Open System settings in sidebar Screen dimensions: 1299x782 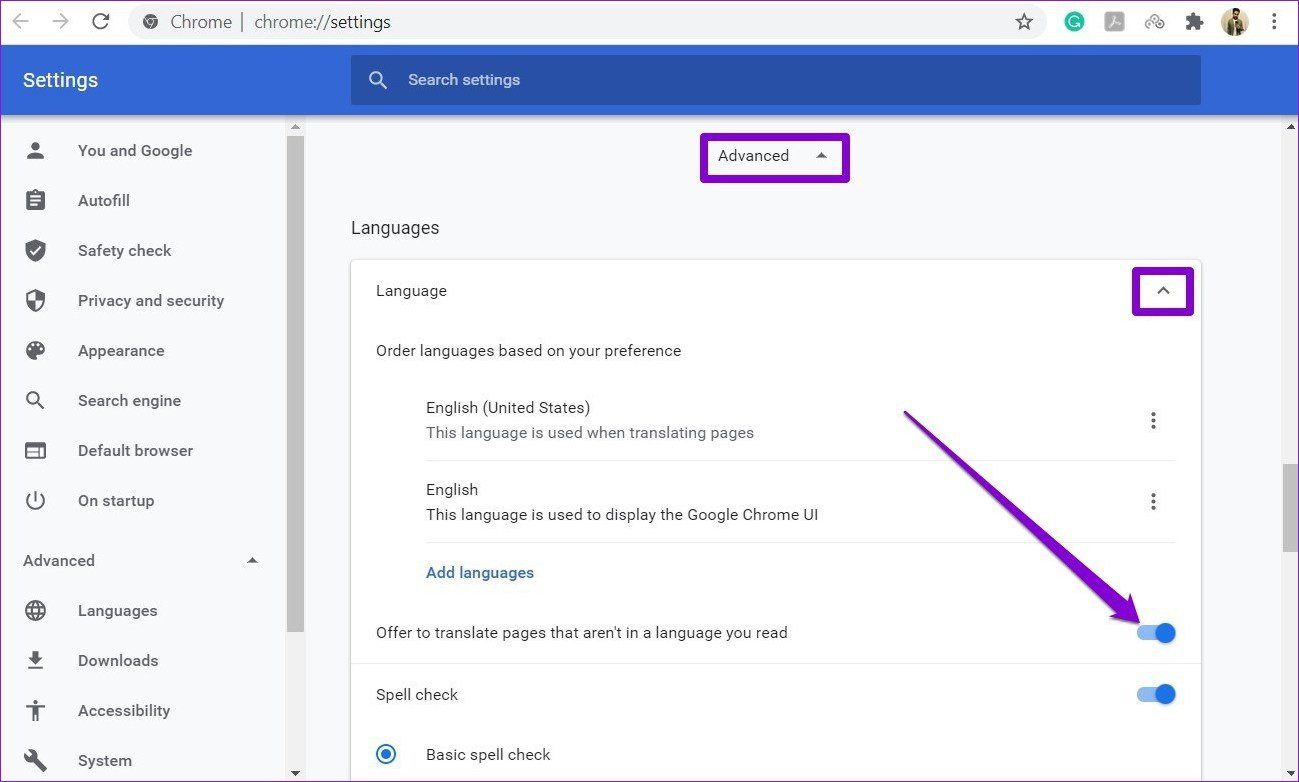105,761
